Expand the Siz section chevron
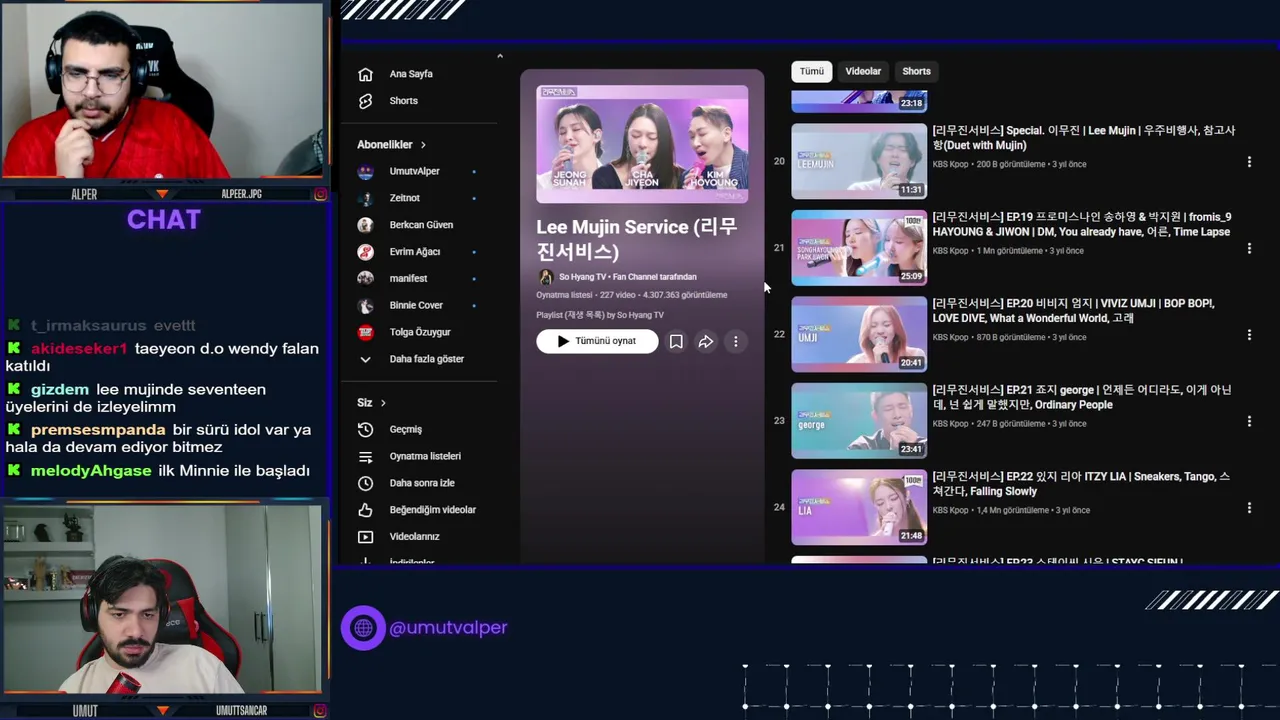Image resolution: width=1280 pixels, height=720 pixels. (383, 403)
